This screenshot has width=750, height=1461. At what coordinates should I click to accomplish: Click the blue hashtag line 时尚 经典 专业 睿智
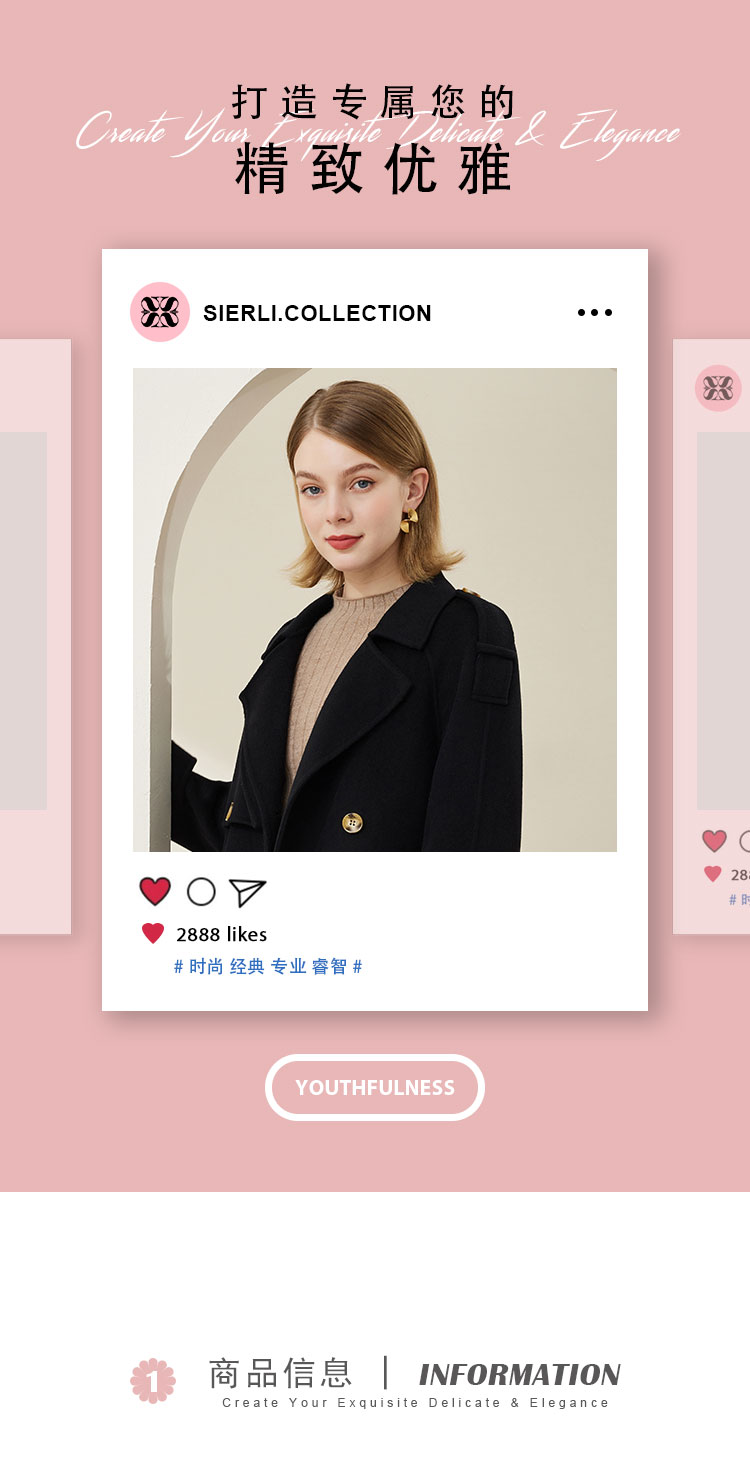[268, 966]
